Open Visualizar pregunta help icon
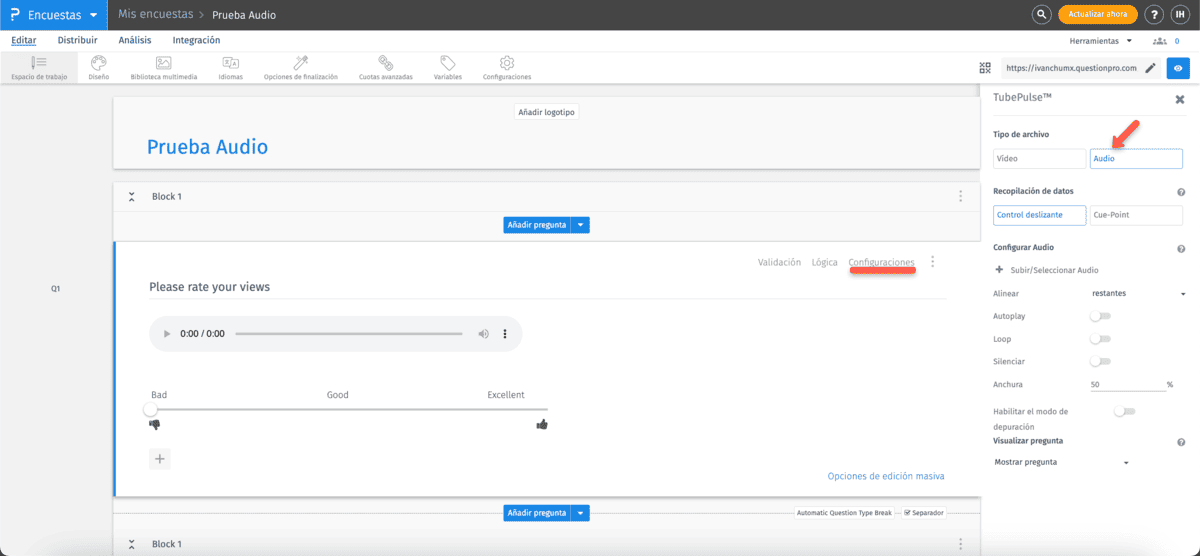This screenshot has width=1200, height=556. pyautogui.click(x=1181, y=442)
